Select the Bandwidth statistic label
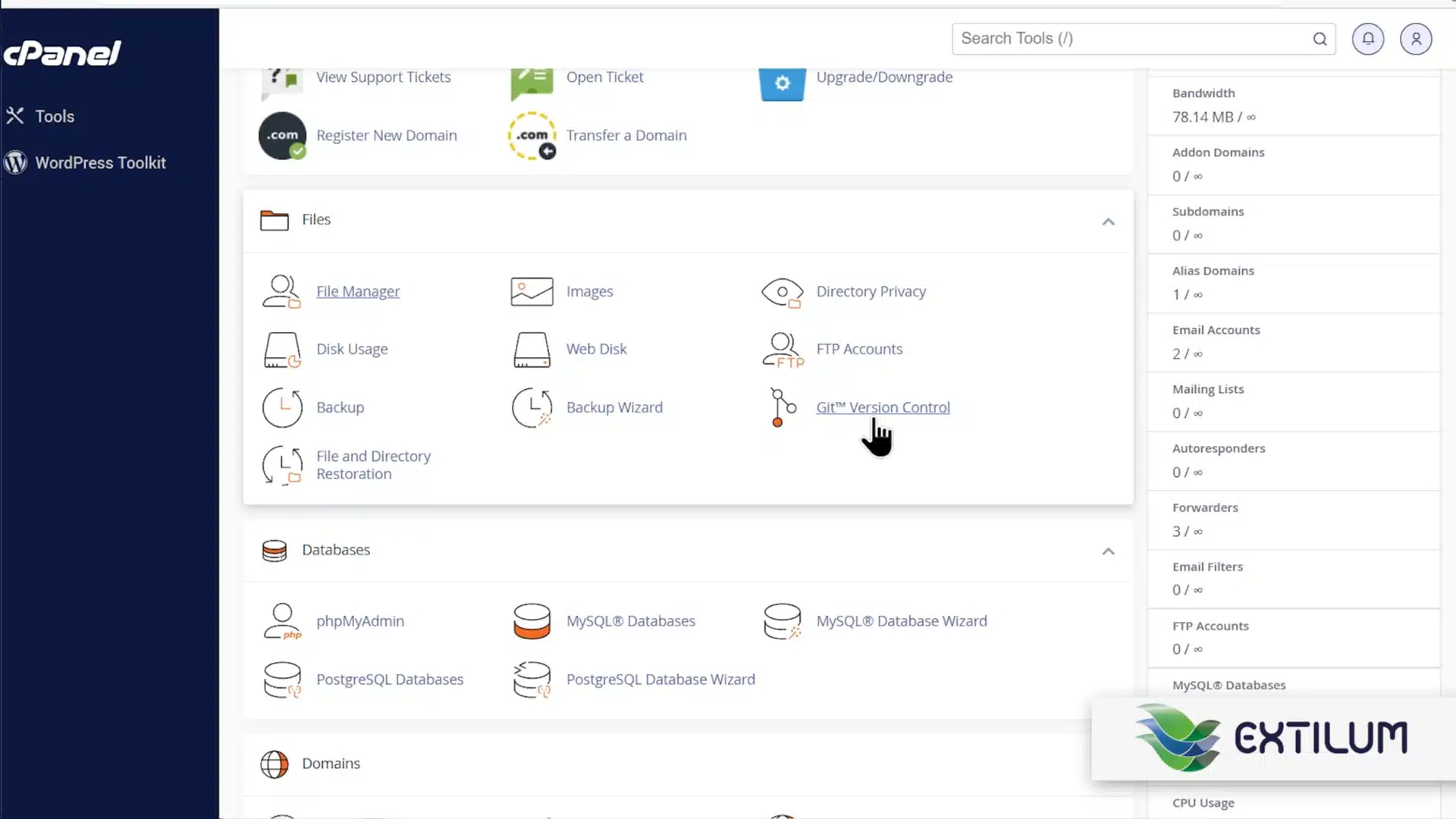The height and width of the screenshot is (819, 1456). coord(1203,93)
